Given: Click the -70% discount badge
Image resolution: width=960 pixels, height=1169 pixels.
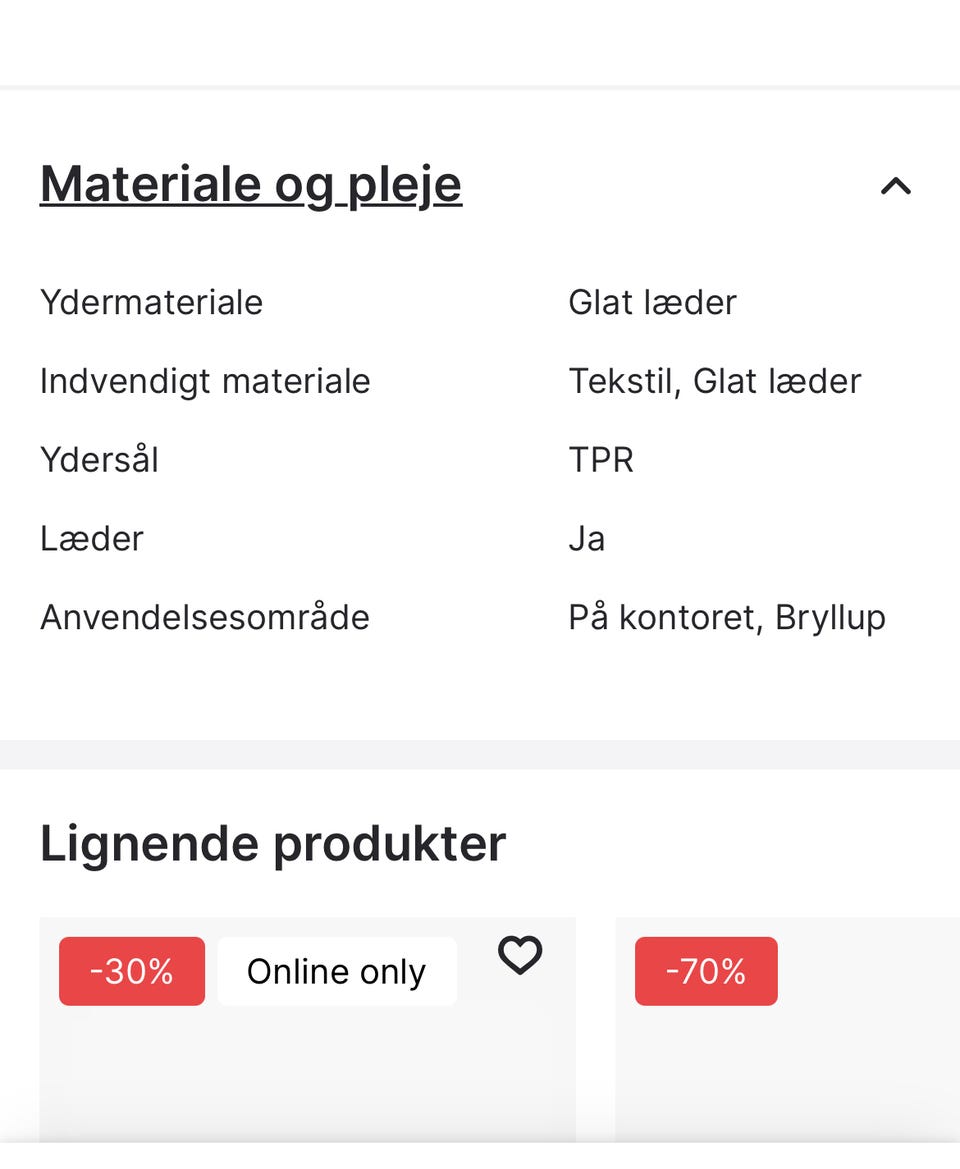Looking at the screenshot, I should pyautogui.click(x=706, y=971).
